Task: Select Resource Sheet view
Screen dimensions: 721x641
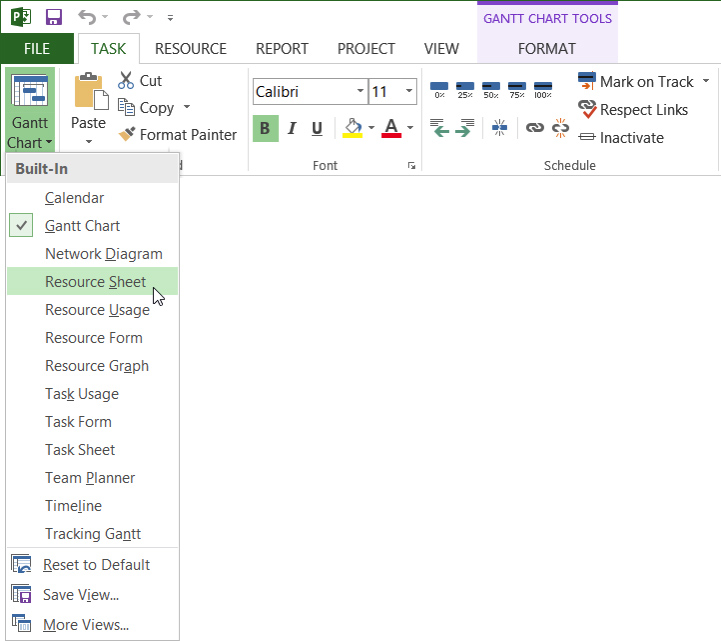Action: coord(92,281)
